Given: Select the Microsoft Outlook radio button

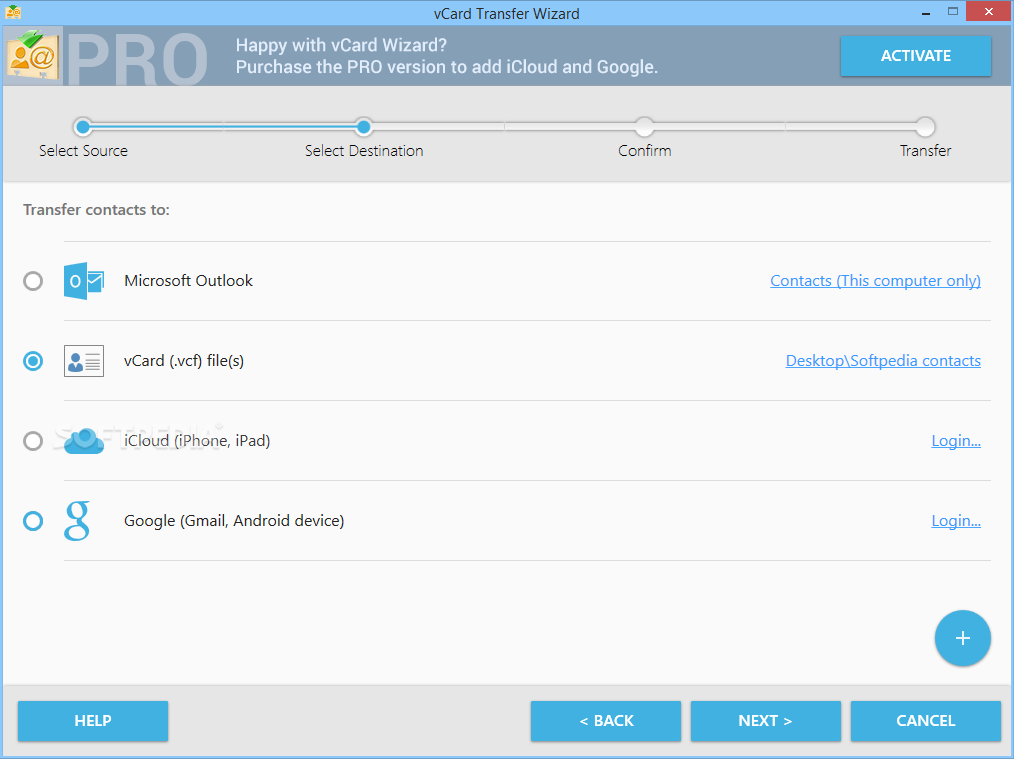Looking at the screenshot, I should point(33,281).
